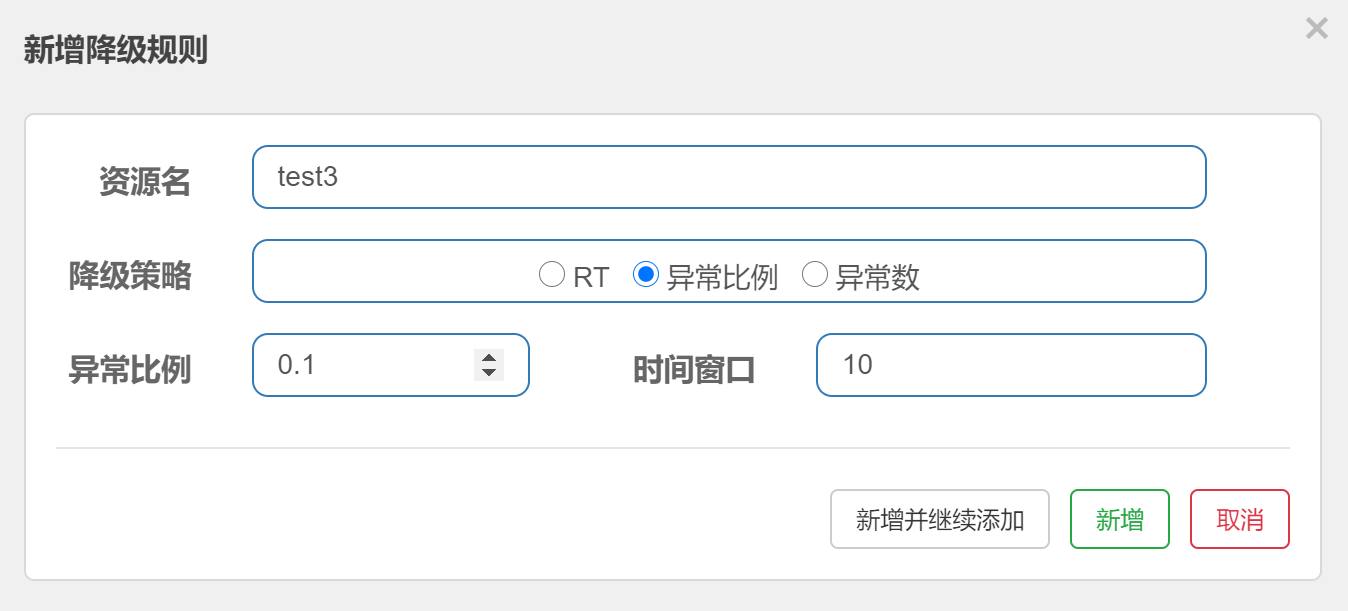Close the 新增降级规则 dialog with X

tap(1316, 28)
